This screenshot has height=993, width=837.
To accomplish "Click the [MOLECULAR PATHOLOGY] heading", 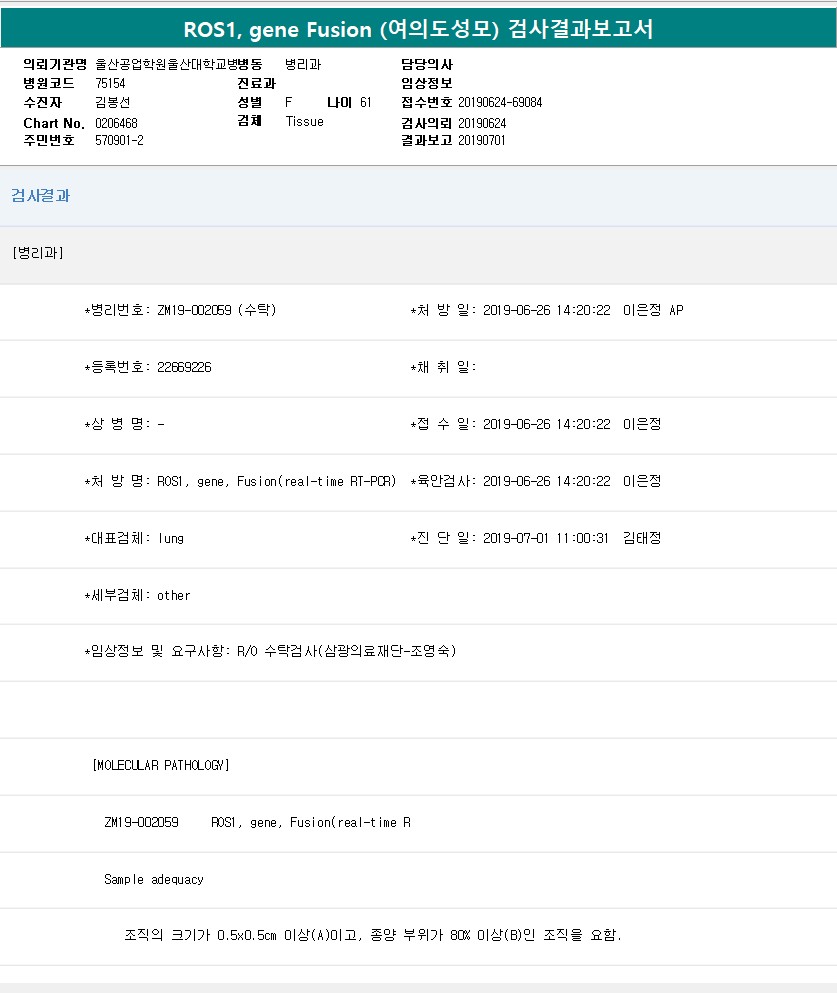I will pos(161,766).
